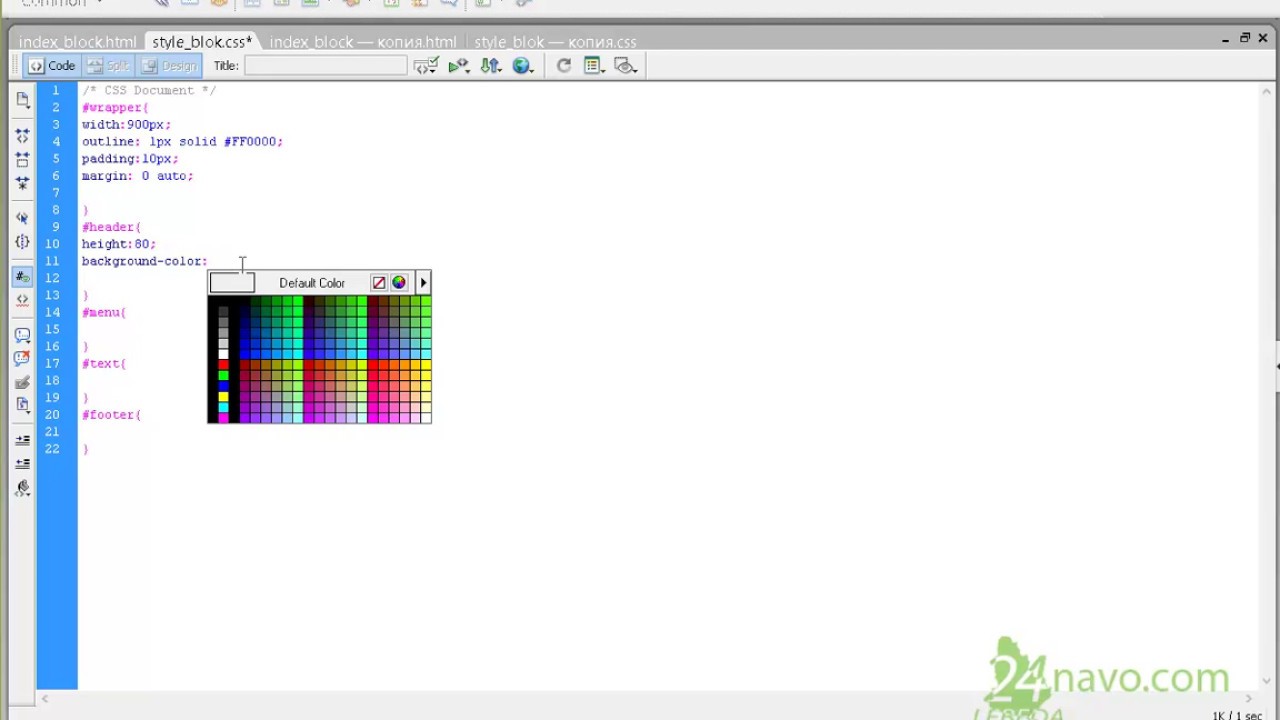Switch to Split view
Image resolution: width=1280 pixels, height=720 pixels.
(108, 66)
